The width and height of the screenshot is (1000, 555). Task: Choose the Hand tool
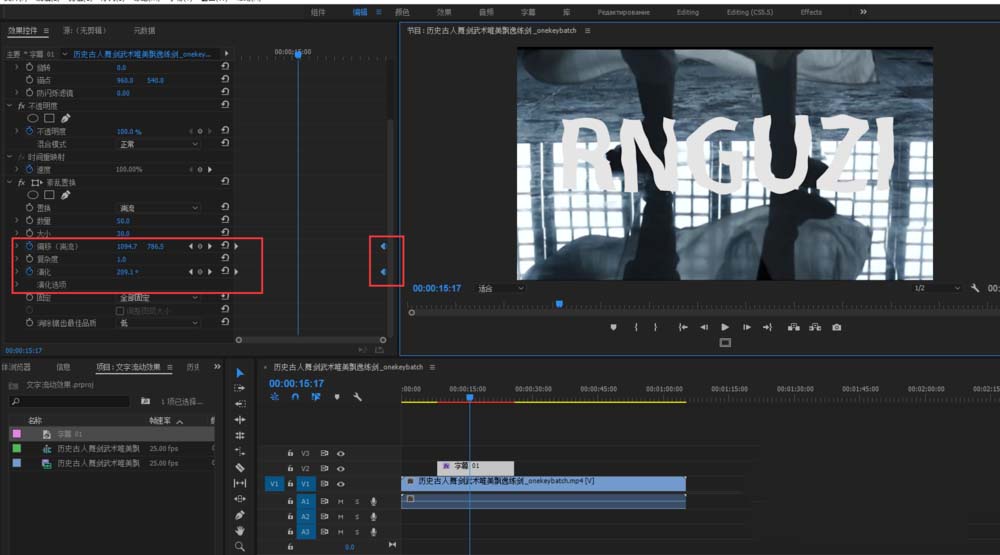[x=240, y=531]
